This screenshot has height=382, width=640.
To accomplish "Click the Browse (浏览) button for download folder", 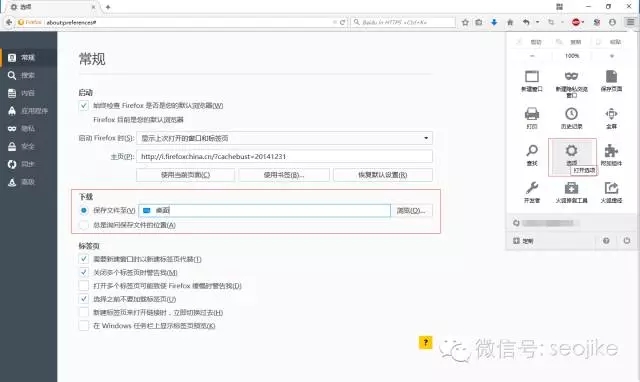I will click(411, 211).
